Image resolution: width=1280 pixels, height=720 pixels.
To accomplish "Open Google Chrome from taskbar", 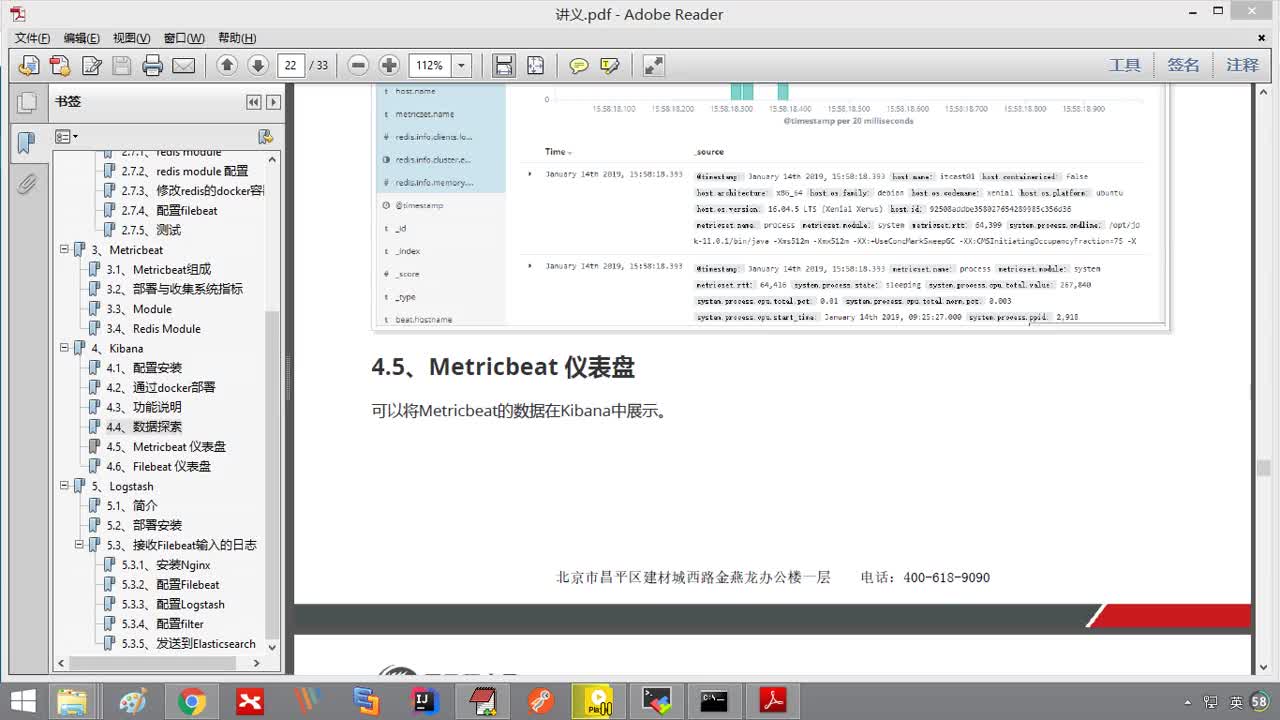I will pyautogui.click(x=191, y=701).
